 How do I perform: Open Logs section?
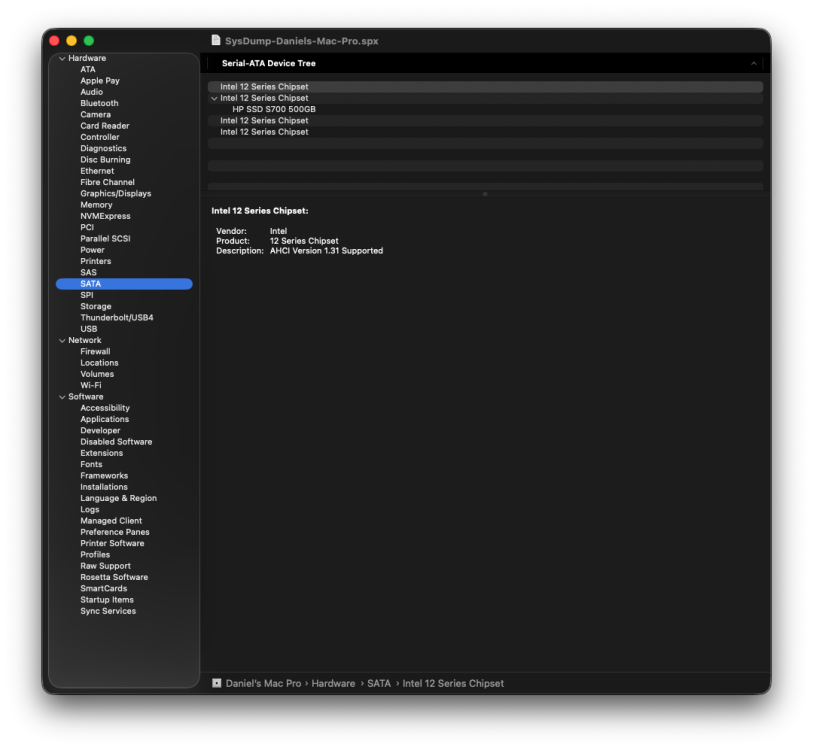click(90, 510)
